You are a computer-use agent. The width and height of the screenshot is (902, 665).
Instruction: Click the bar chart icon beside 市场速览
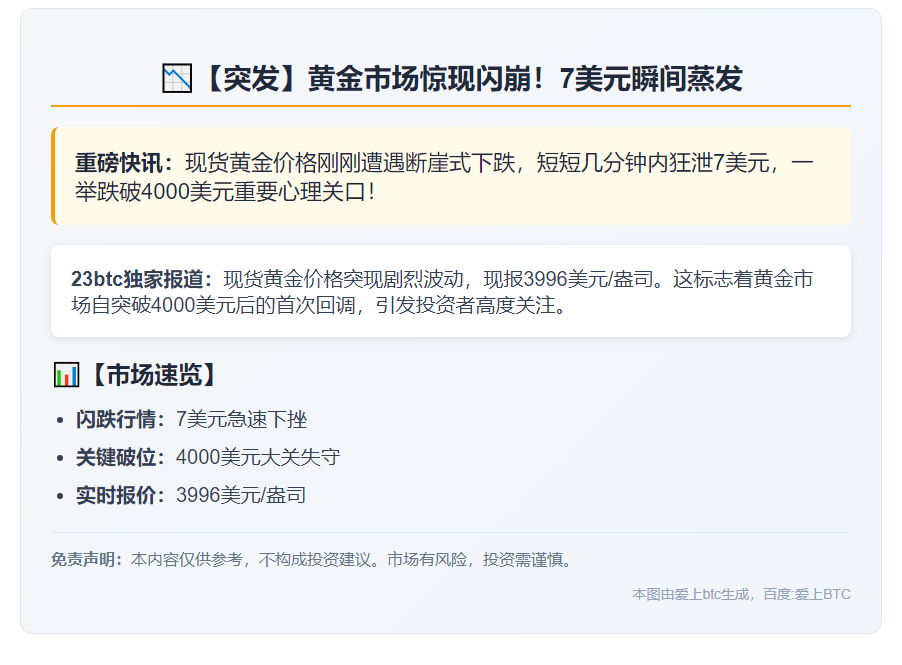point(66,375)
